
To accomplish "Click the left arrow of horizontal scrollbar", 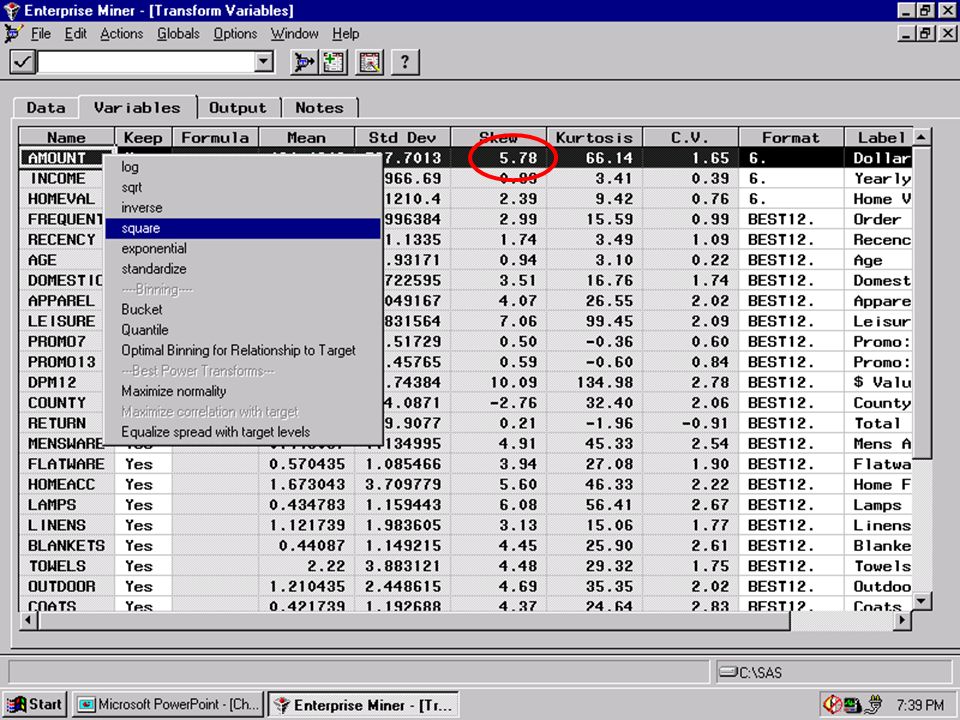I will point(28,620).
